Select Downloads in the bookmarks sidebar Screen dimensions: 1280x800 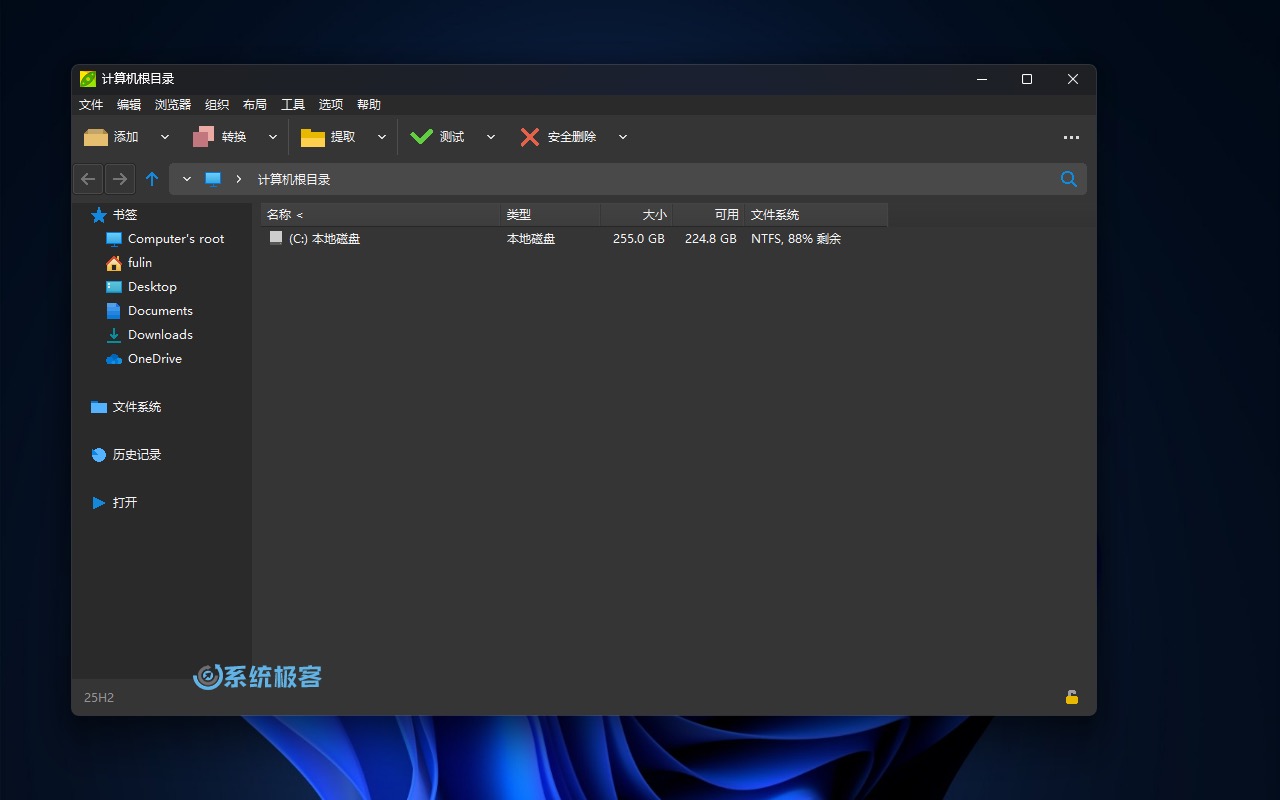click(x=160, y=335)
